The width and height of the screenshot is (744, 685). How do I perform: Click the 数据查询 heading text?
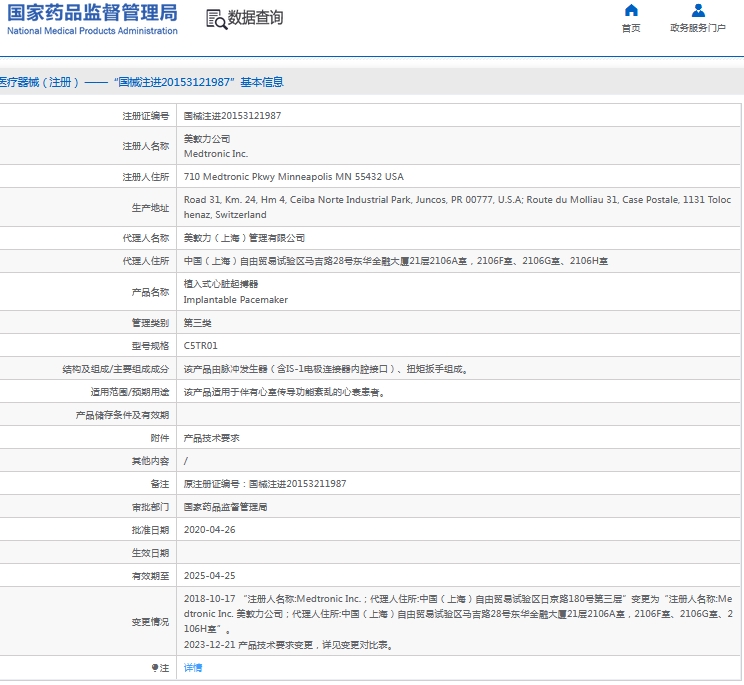point(255,18)
